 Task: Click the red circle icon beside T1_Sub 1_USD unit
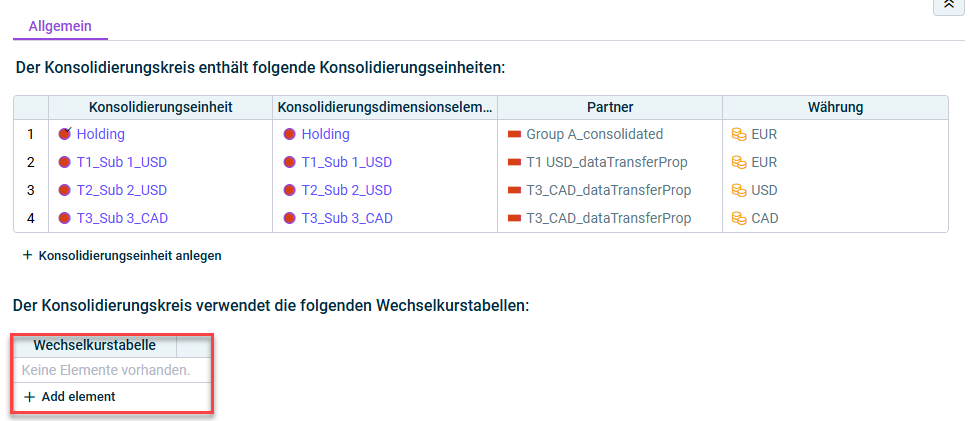pyautogui.click(x=64, y=162)
